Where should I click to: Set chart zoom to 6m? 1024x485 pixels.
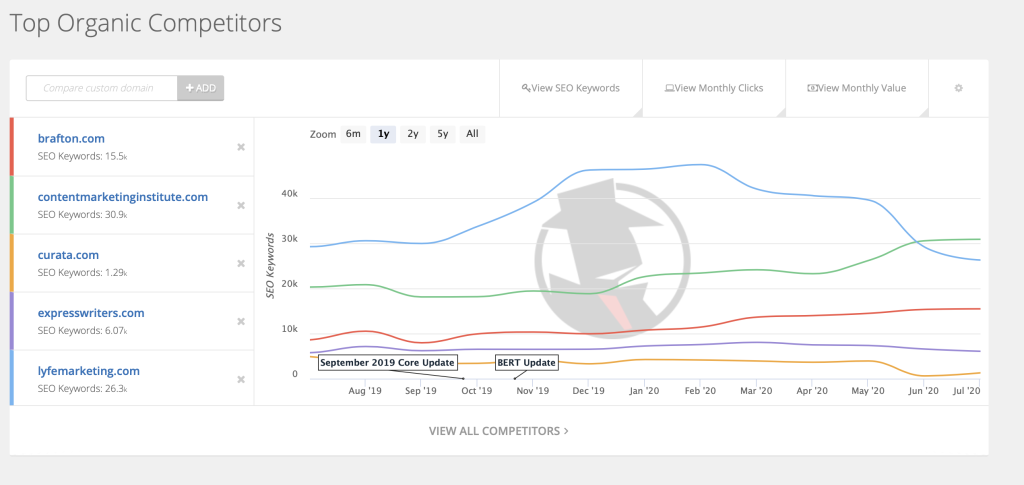(353, 134)
